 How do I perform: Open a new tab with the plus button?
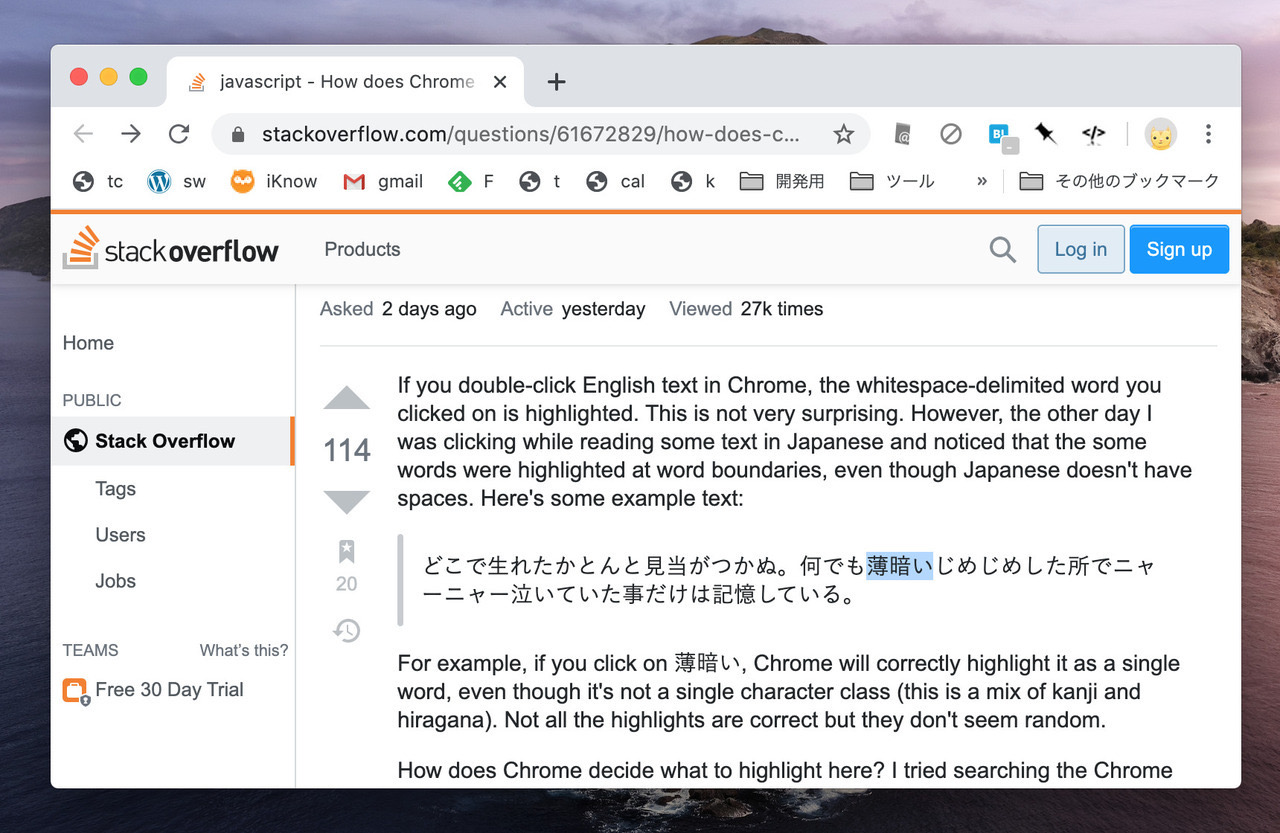click(557, 82)
